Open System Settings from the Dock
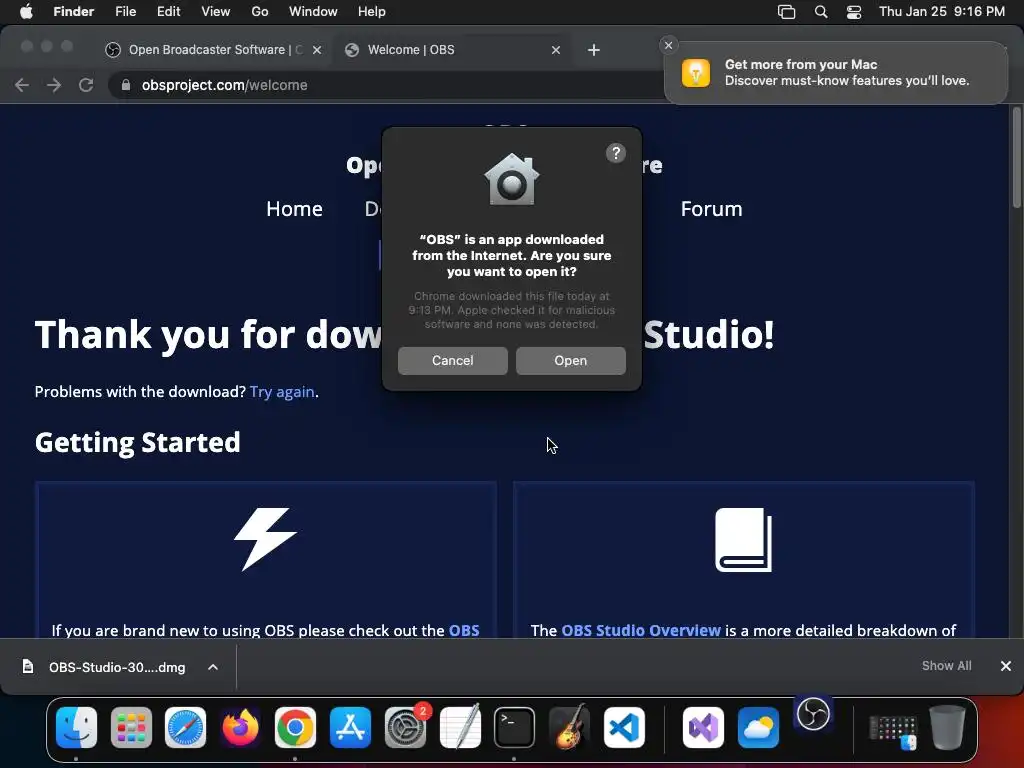The height and width of the screenshot is (768, 1024). tap(406, 727)
